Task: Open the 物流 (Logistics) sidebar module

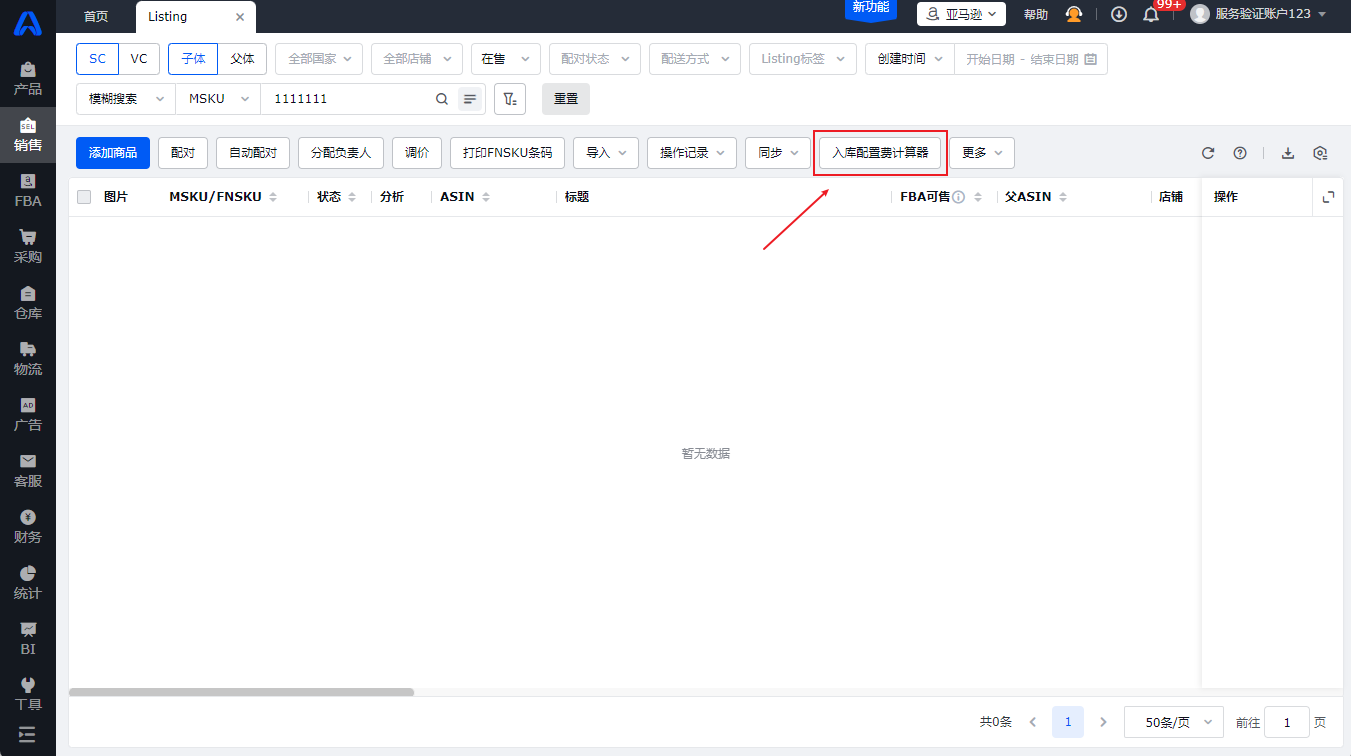Action: (x=28, y=359)
